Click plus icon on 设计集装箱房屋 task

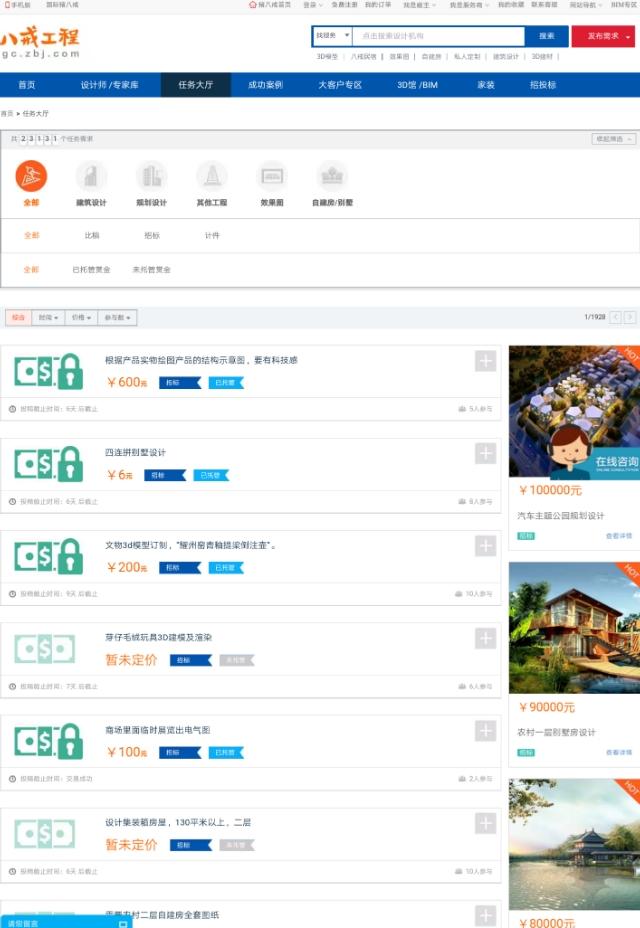click(x=485, y=823)
